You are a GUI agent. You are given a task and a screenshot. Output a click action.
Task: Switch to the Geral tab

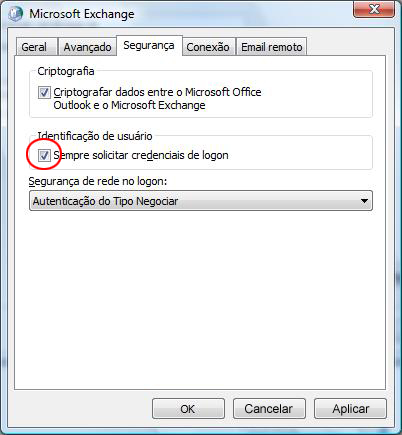point(34,47)
